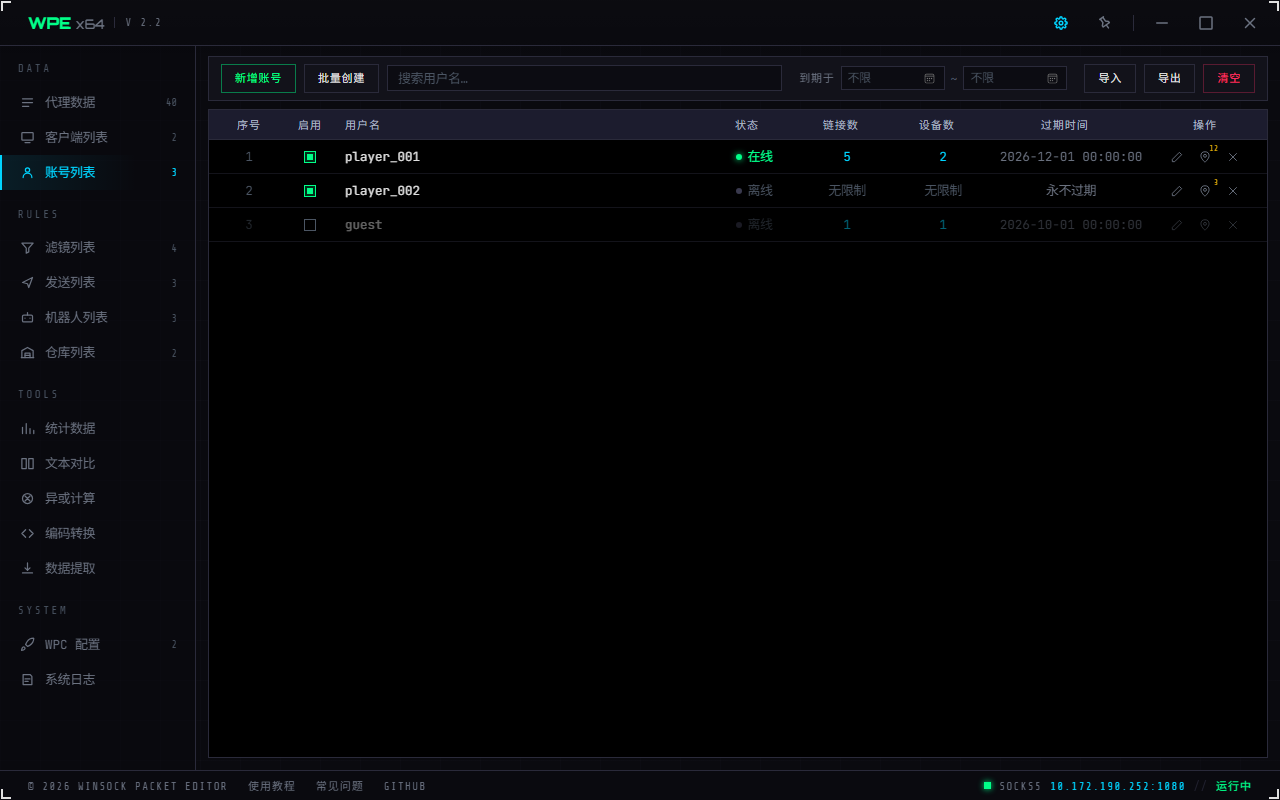Delete player_001 using the X icon
Viewport: 1280px width, 800px height.
(1233, 157)
